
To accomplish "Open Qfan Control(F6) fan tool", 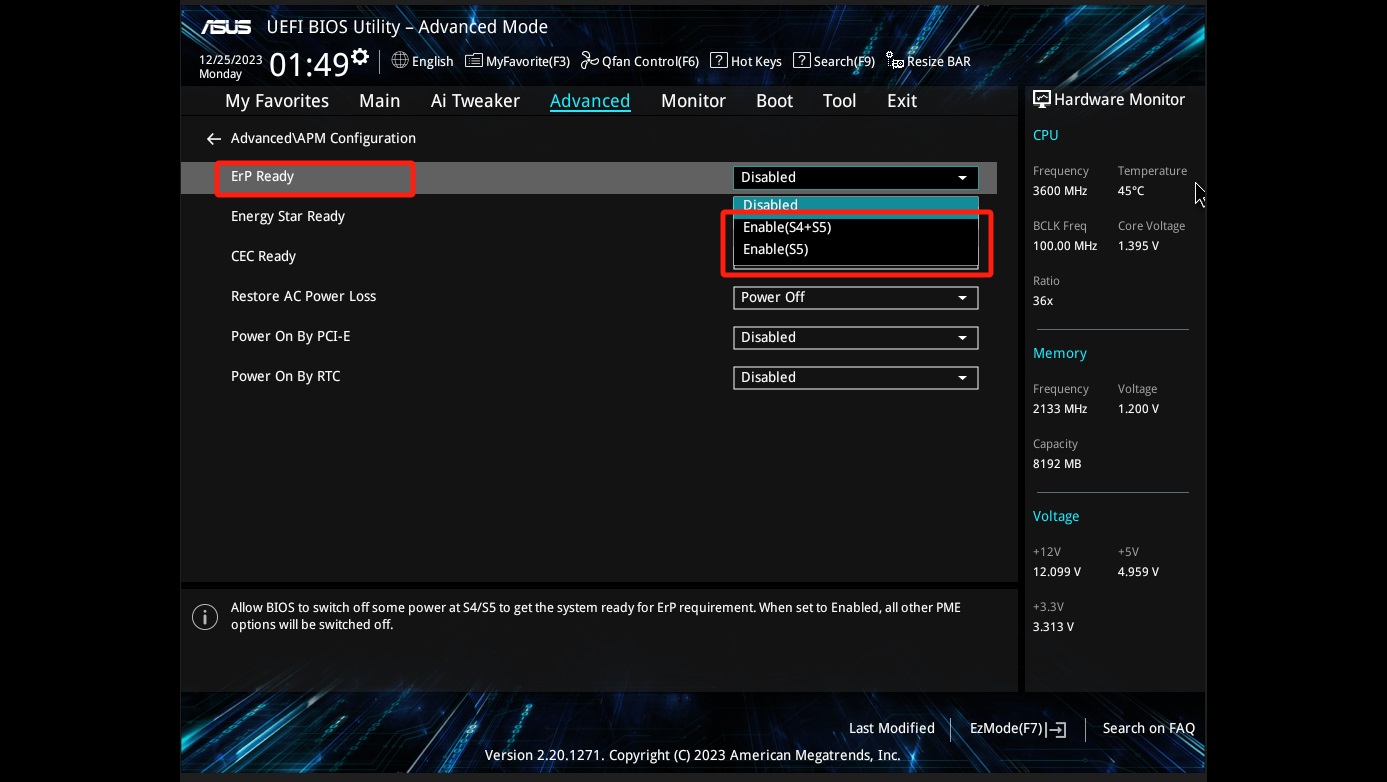I will click(x=640, y=61).
